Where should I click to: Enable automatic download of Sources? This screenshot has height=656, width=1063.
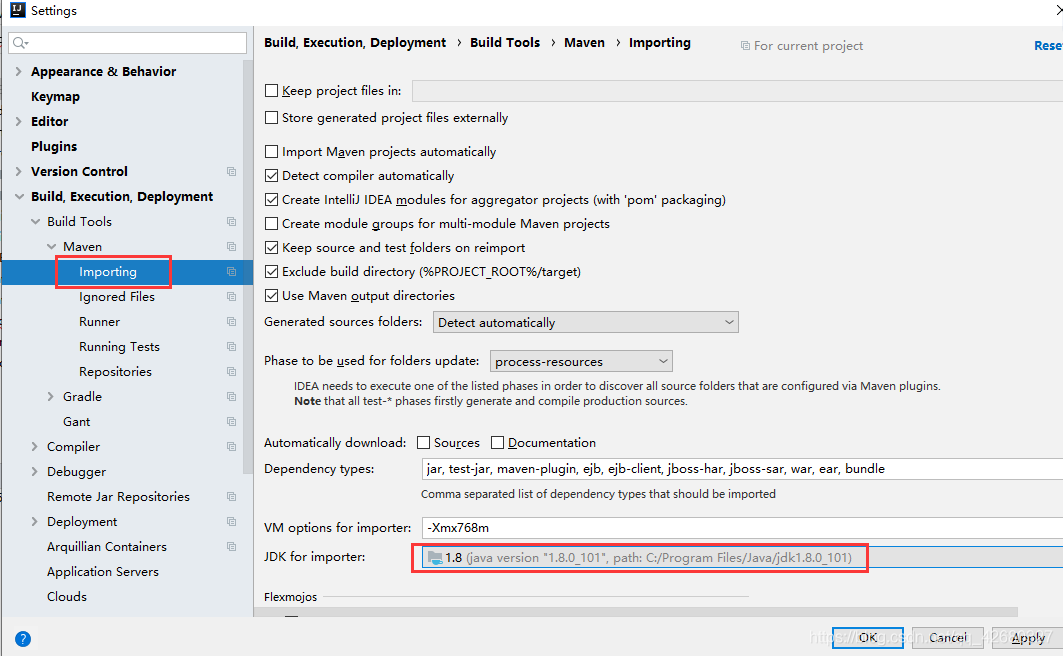[x=423, y=443]
